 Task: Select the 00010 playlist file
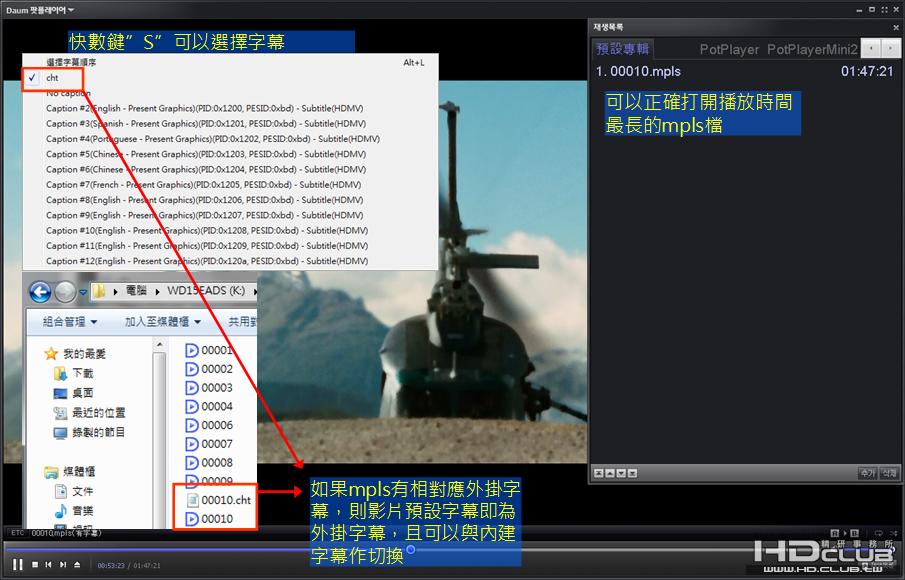(208, 519)
